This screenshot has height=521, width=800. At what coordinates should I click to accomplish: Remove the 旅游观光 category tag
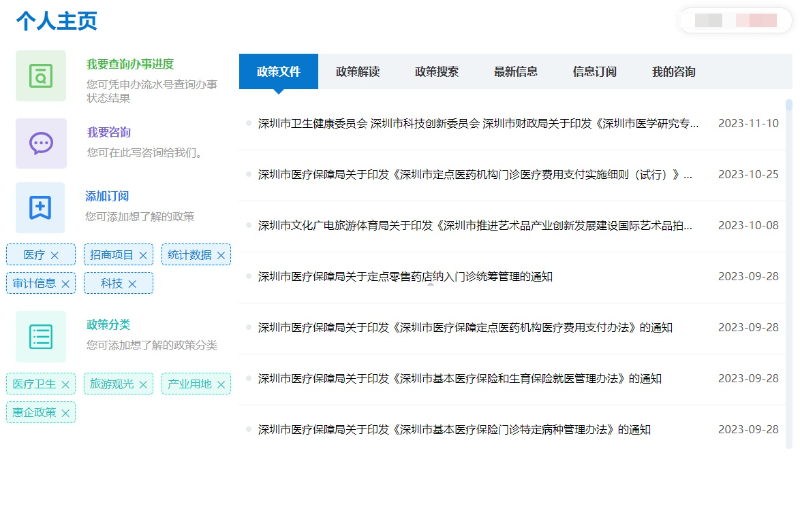click(143, 385)
